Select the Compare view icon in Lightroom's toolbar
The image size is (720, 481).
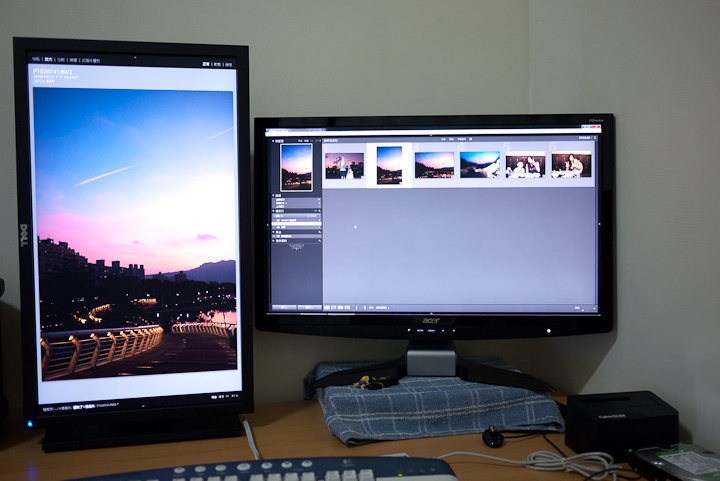click(340, 308)
